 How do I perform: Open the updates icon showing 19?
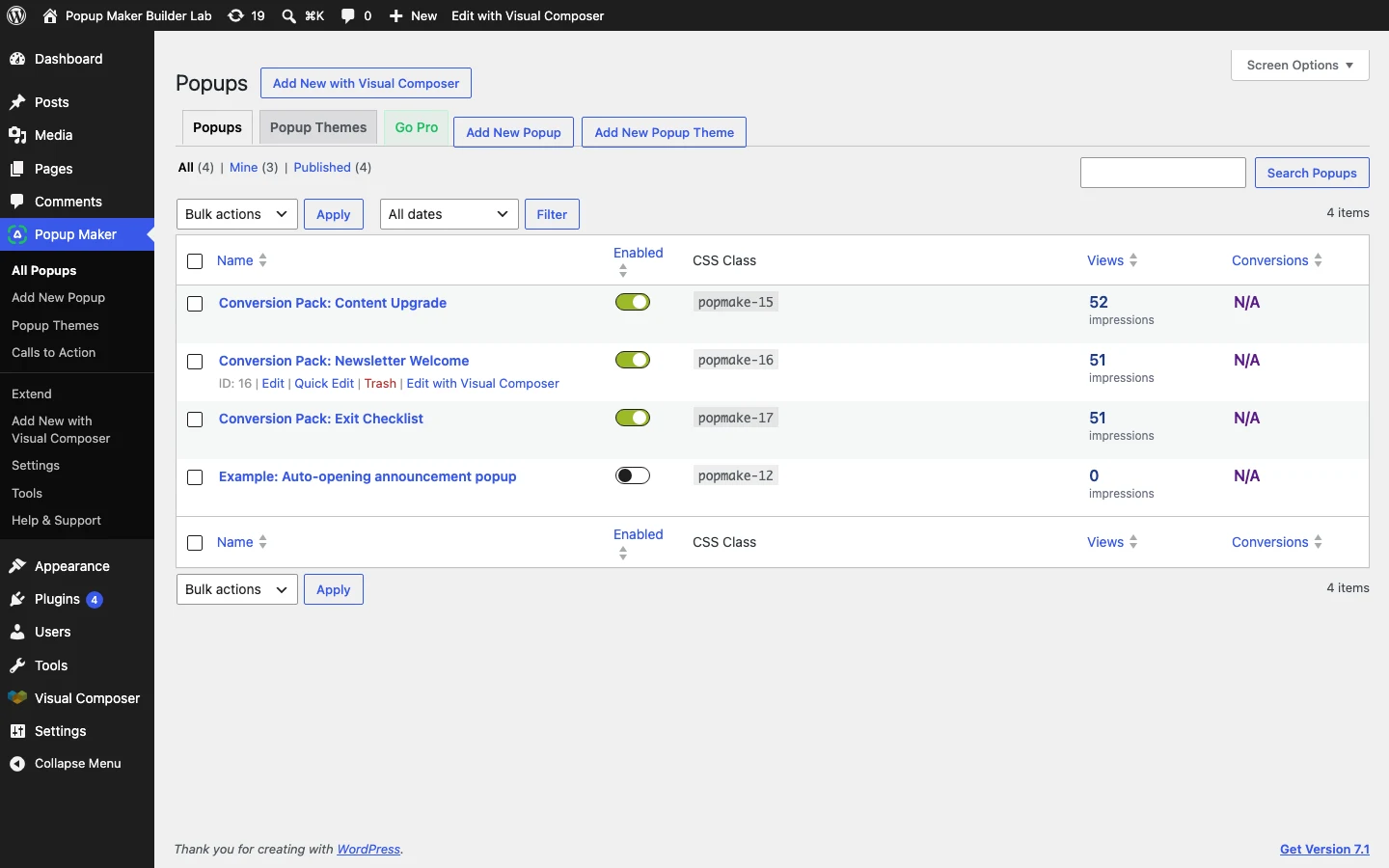[235, 15]
